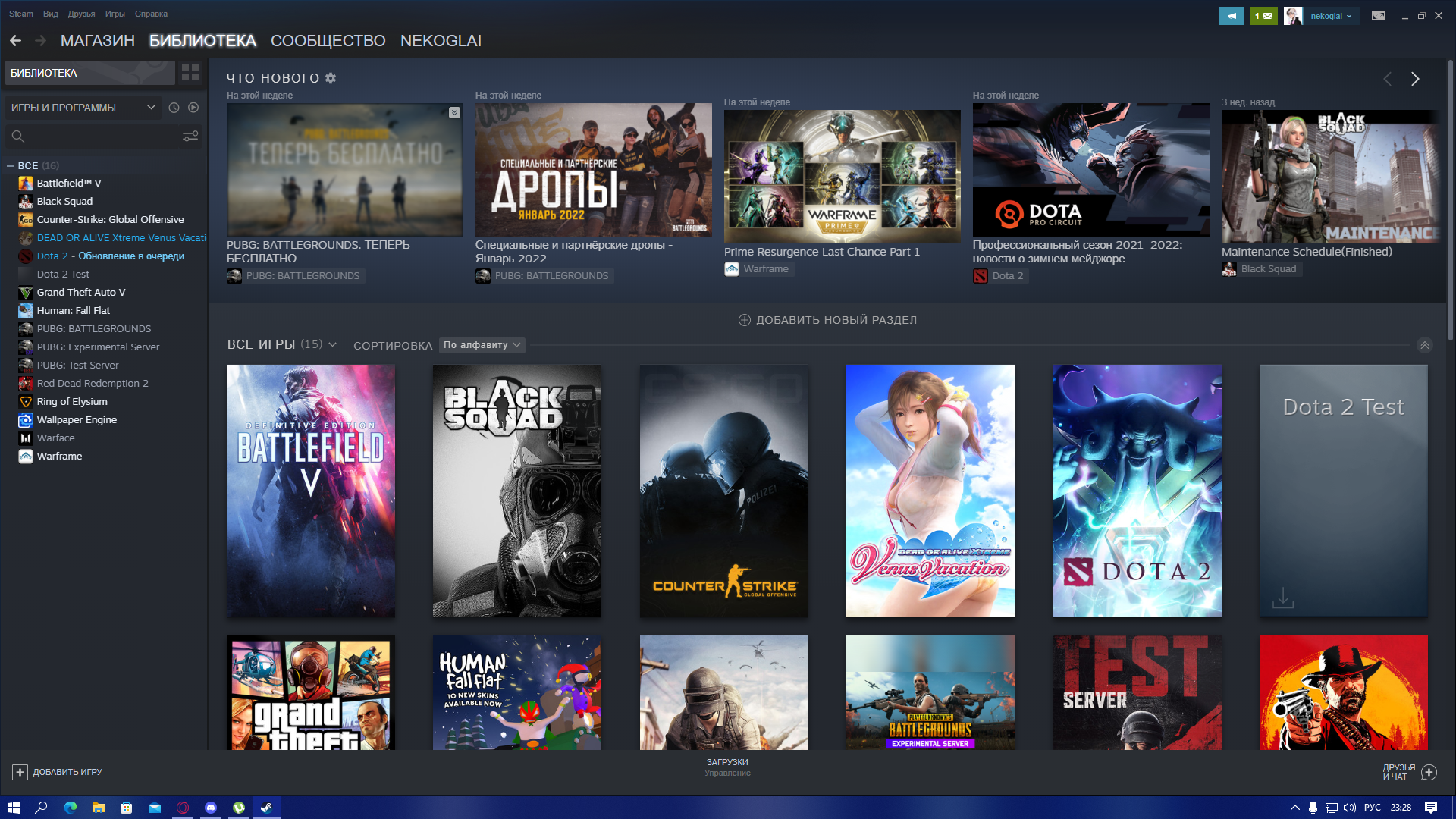The height and width of the screenshot is (819, 1456).
Task: Switch library to grid collections view
Action: (x=190, y=73)
